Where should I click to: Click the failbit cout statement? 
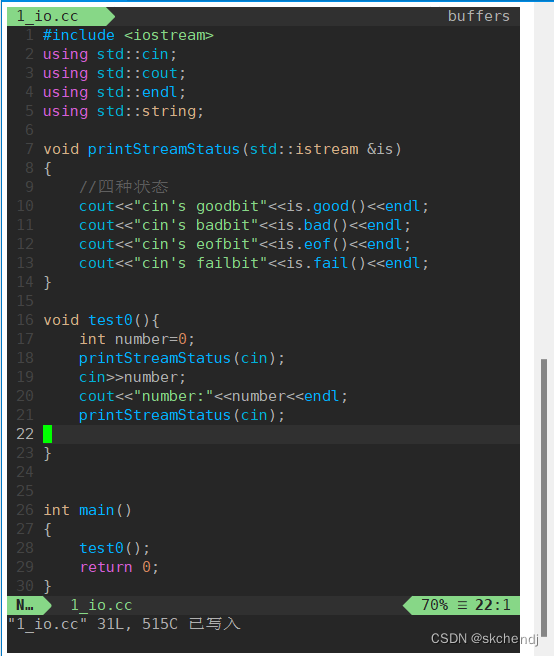pyautogui.click(x=254, y=263)
